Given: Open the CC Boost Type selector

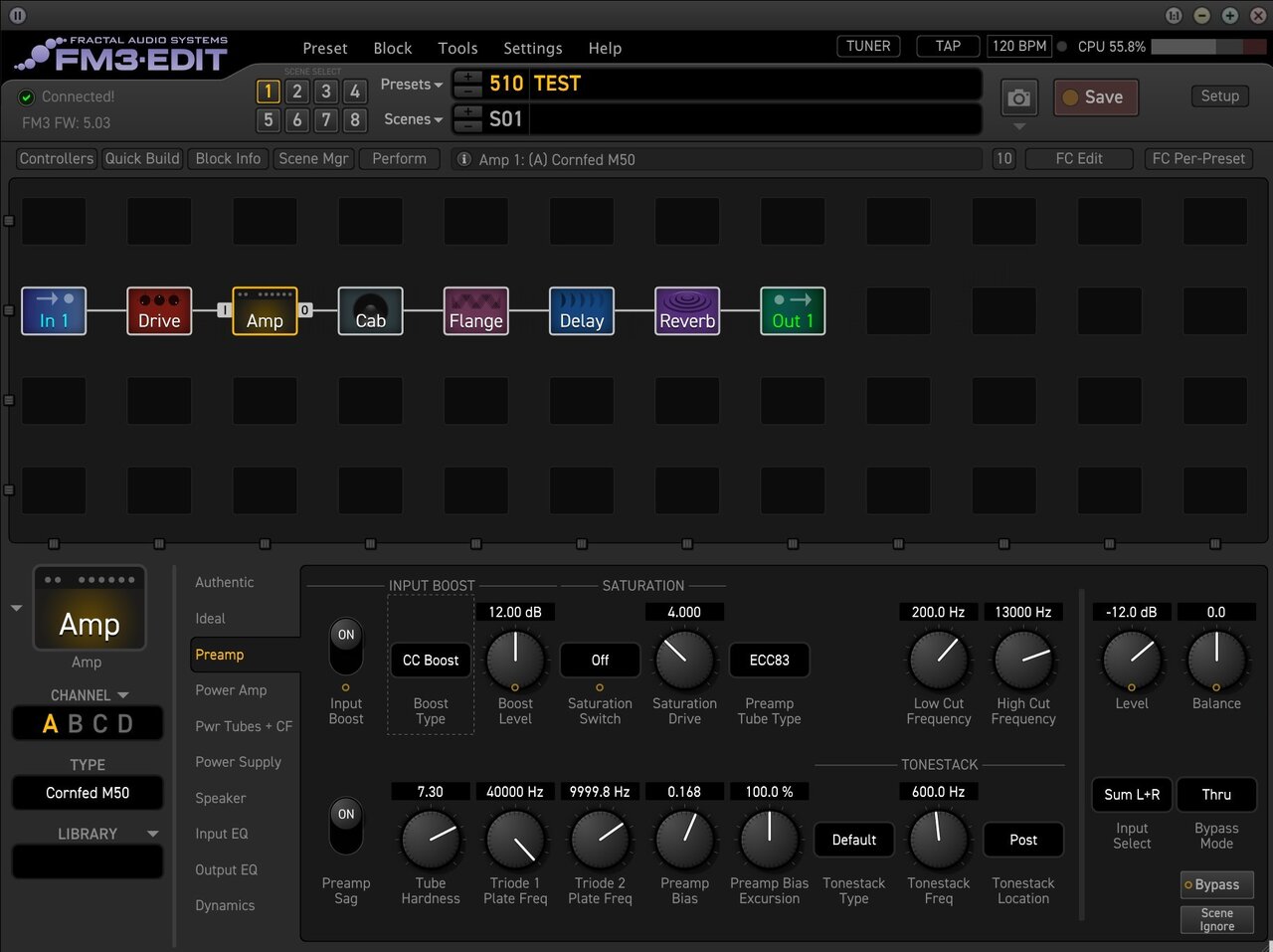Looking at the screenshot, I should click(431, 661).
